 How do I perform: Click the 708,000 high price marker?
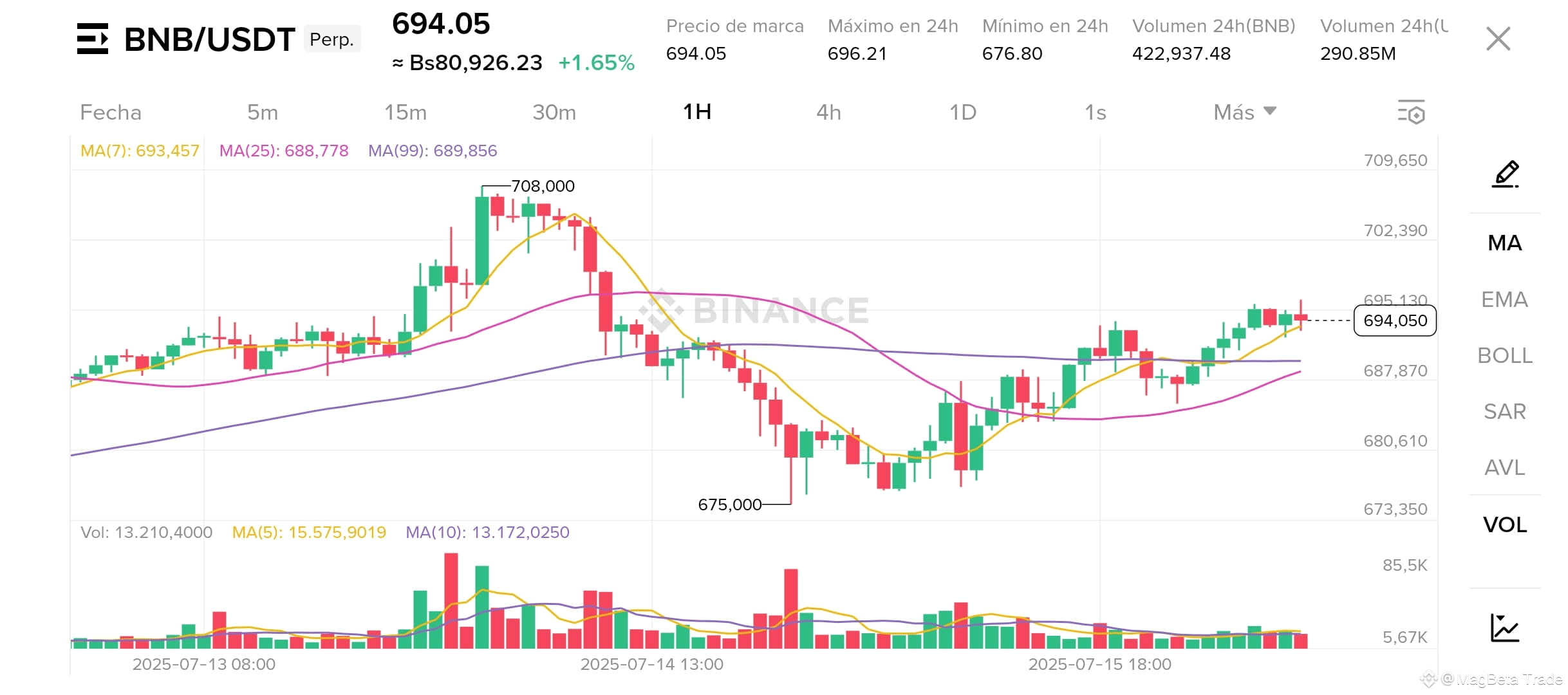(x=543, y=186)
